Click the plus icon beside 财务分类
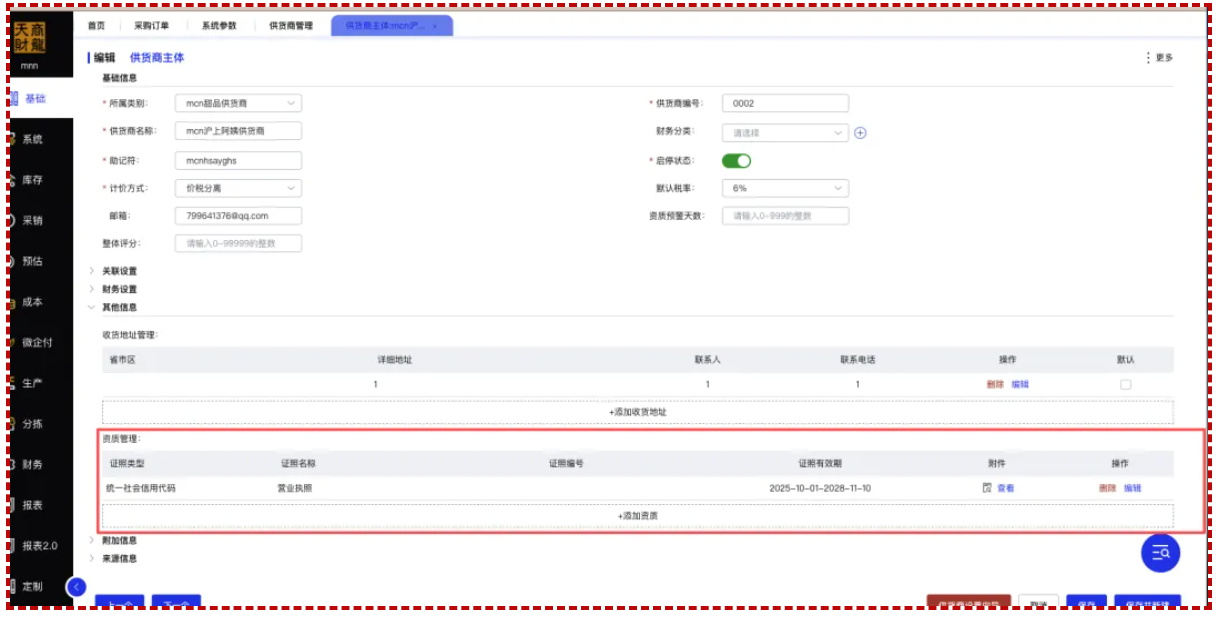The width and height of the screenshot is (1216, 618). (860, 132)
